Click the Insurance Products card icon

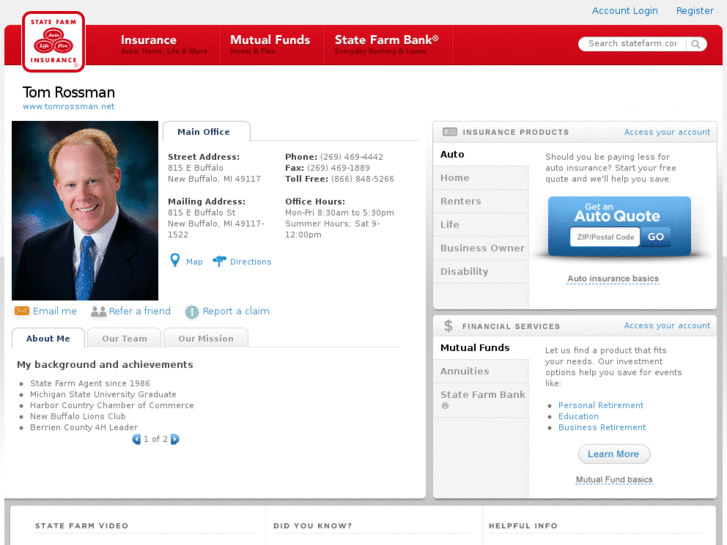pyautogui.click(x=449, y=132)
